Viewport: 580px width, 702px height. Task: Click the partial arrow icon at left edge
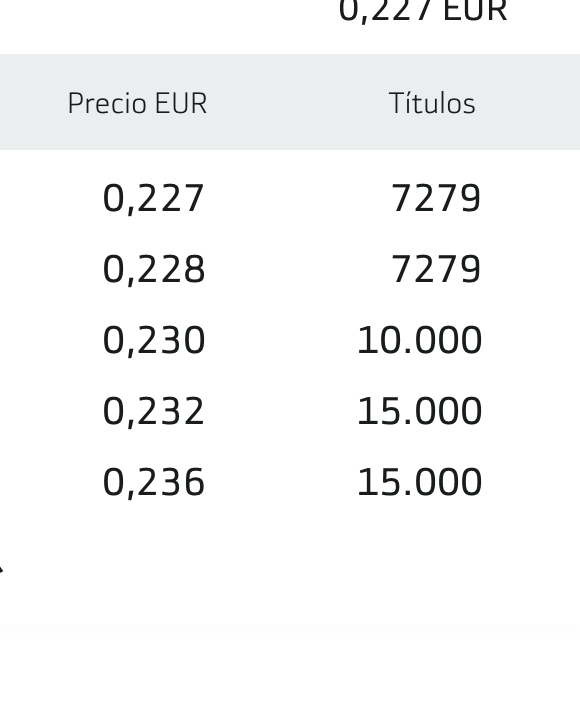(1, 570)
